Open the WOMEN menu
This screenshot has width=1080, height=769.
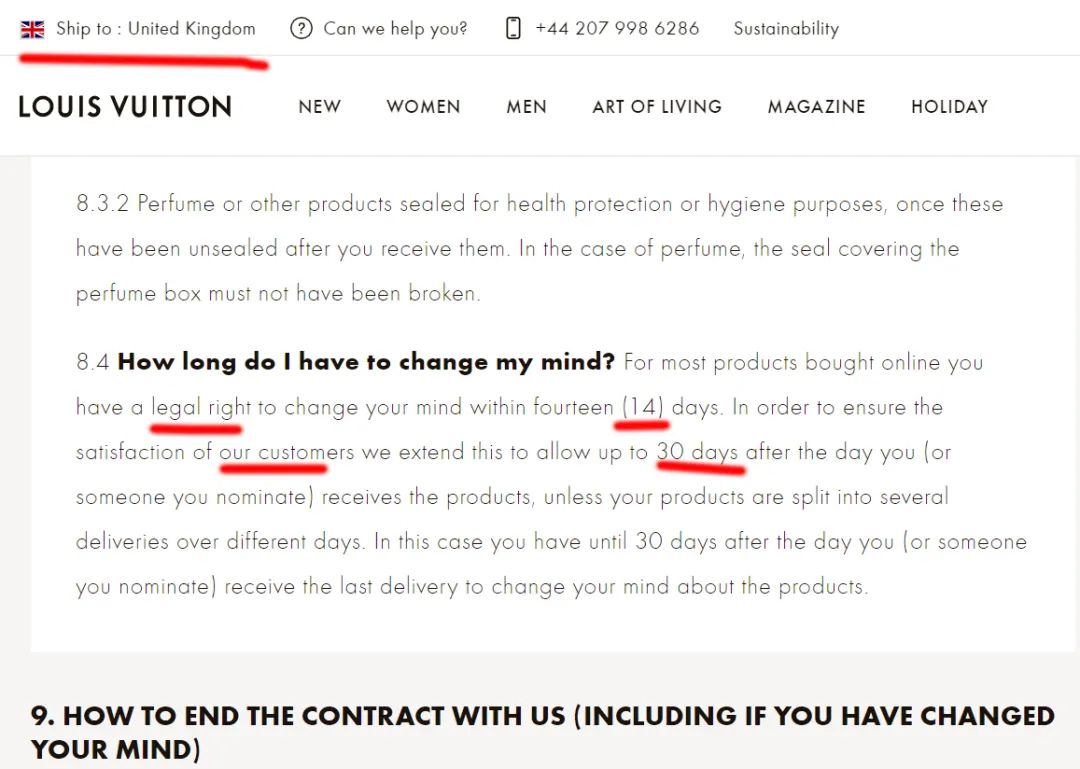(x=423, y=107)
